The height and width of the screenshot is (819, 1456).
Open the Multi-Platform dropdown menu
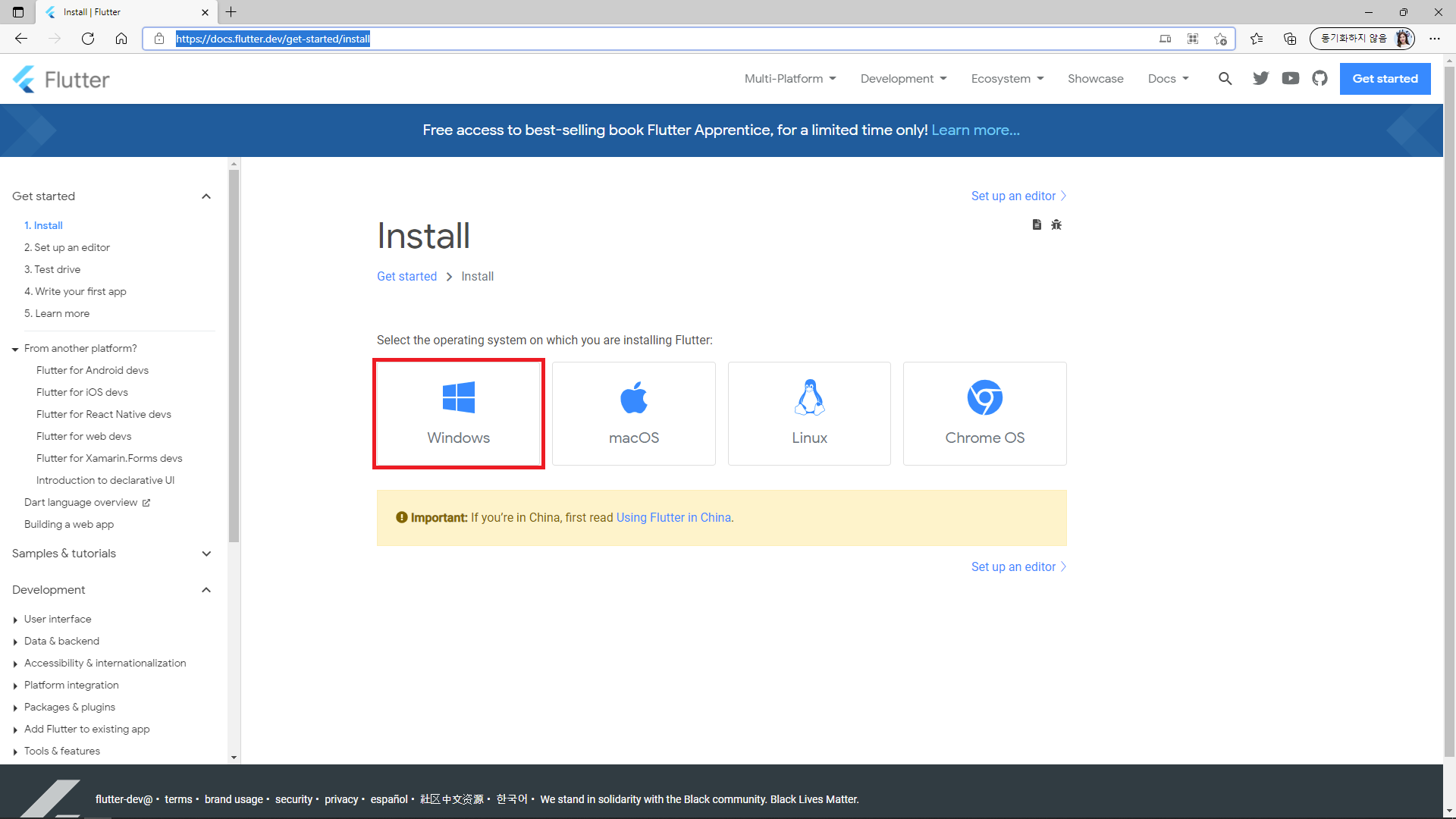coord(789,79)
